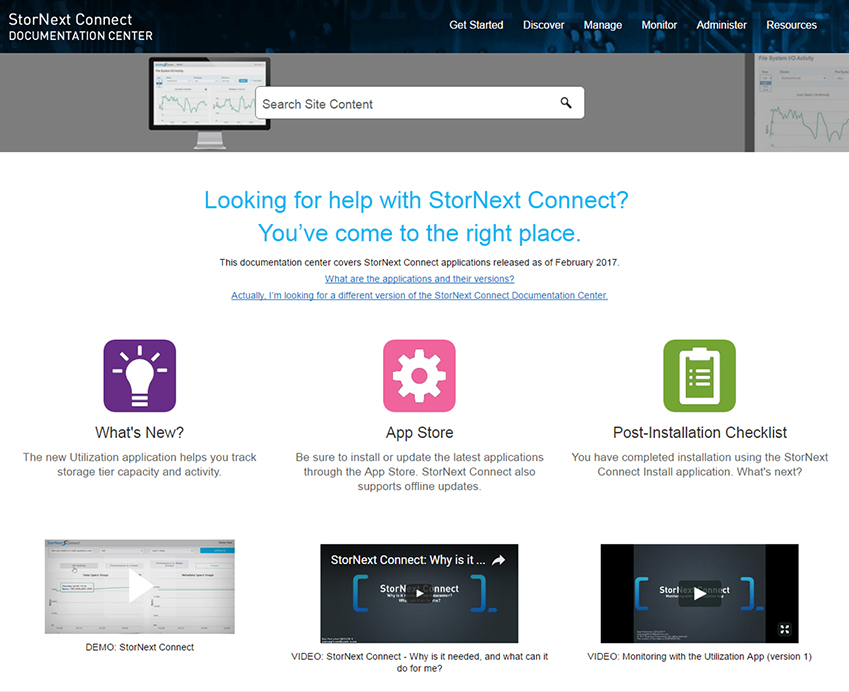Expand the Utilization App video to fullscreen
Viewport: 849px width, 692px height.
point(785,629)
